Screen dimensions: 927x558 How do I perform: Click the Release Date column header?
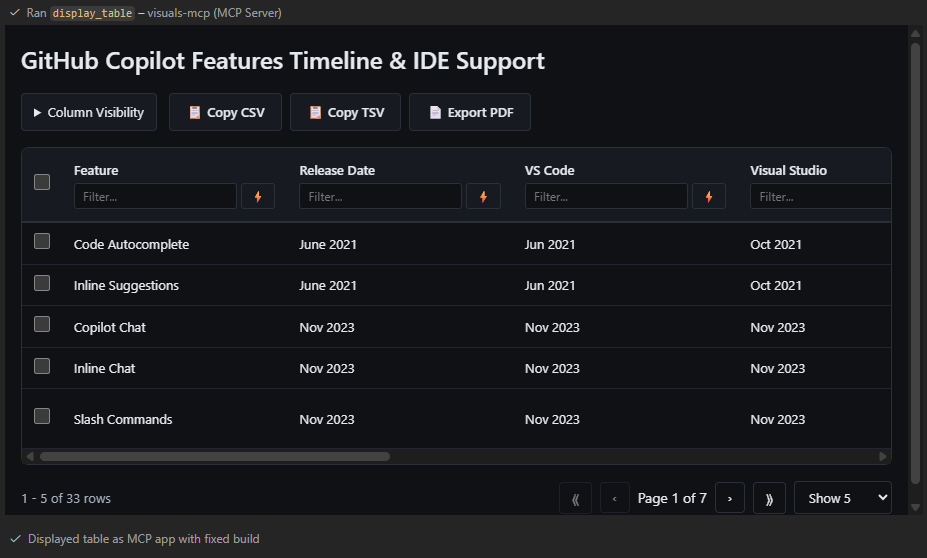pos(337,171)
